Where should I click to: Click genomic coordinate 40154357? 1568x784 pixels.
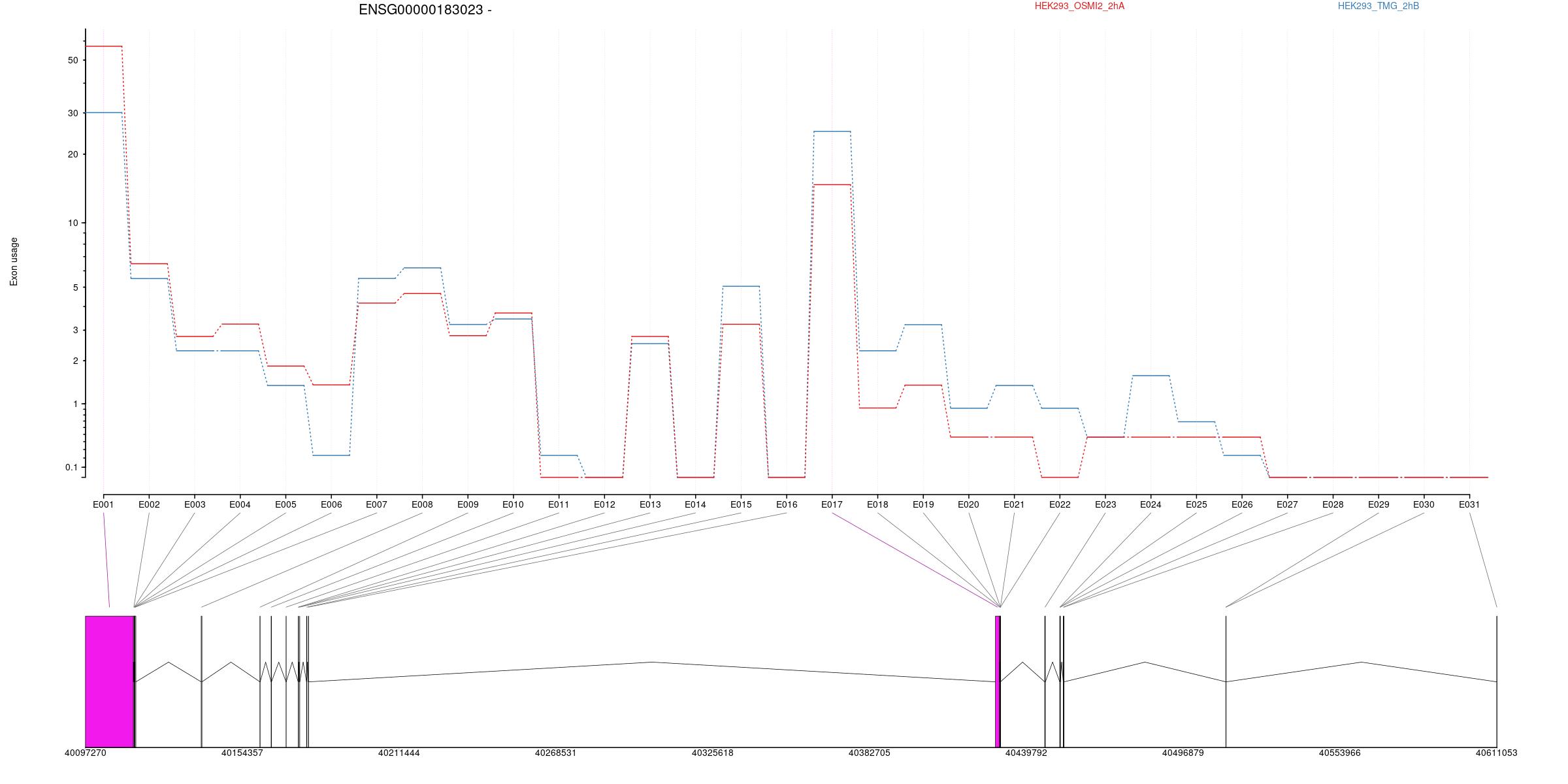[242, 753]
